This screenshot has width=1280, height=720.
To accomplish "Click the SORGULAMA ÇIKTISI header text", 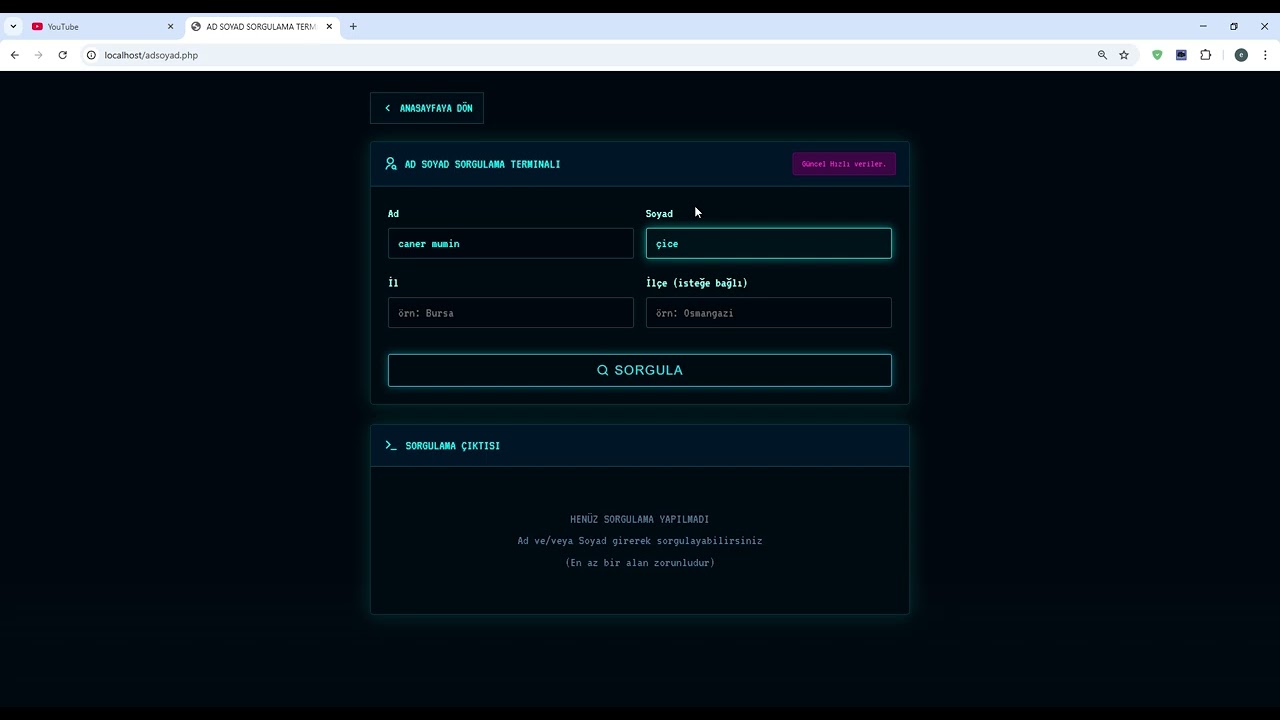I will (453, 446).
